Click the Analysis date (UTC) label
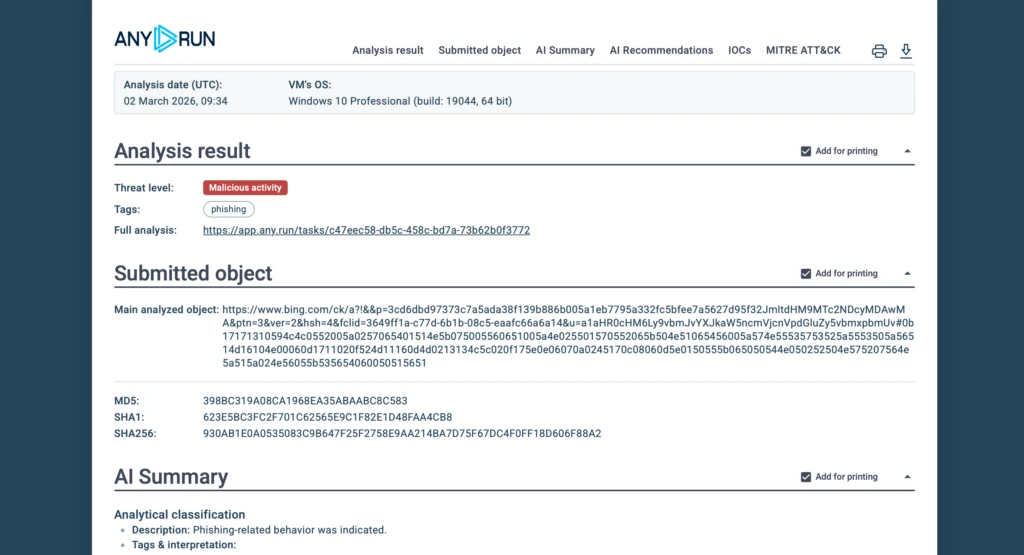This screenshot has height=555, width=1024. tap(172, 84)
